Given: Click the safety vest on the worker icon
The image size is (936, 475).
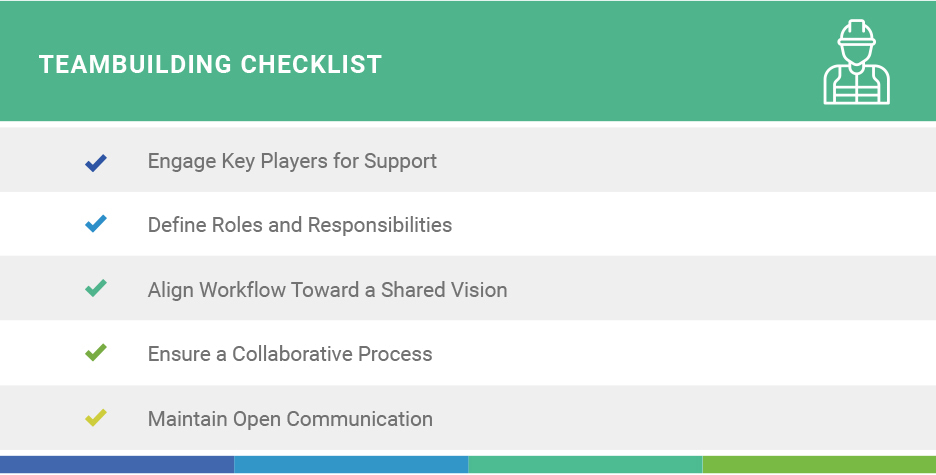Looking at the screenshot, I should [857, 85].
